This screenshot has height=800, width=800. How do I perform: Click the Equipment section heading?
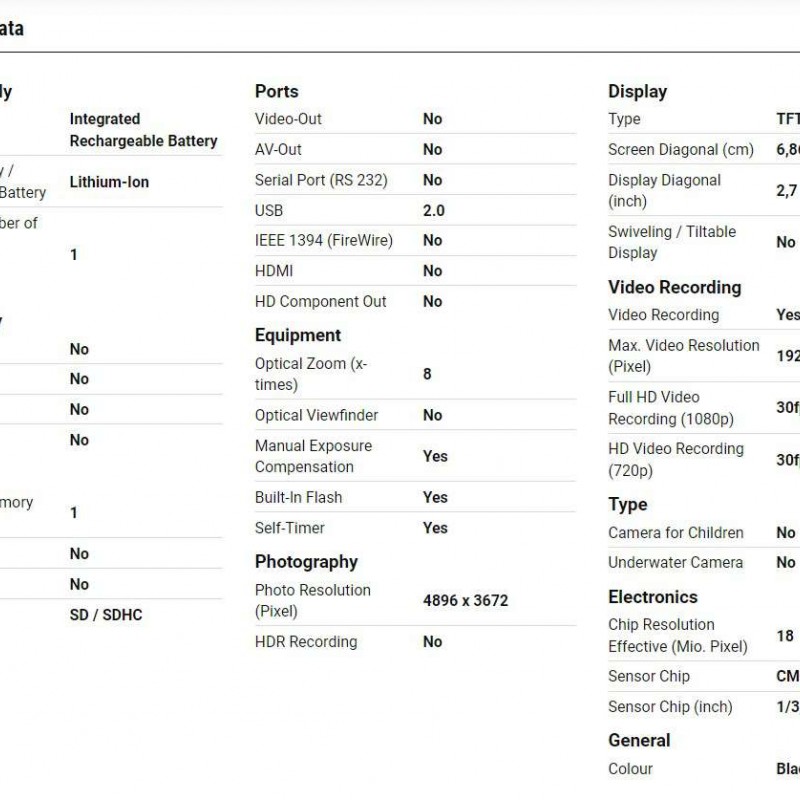coord(298,335)
